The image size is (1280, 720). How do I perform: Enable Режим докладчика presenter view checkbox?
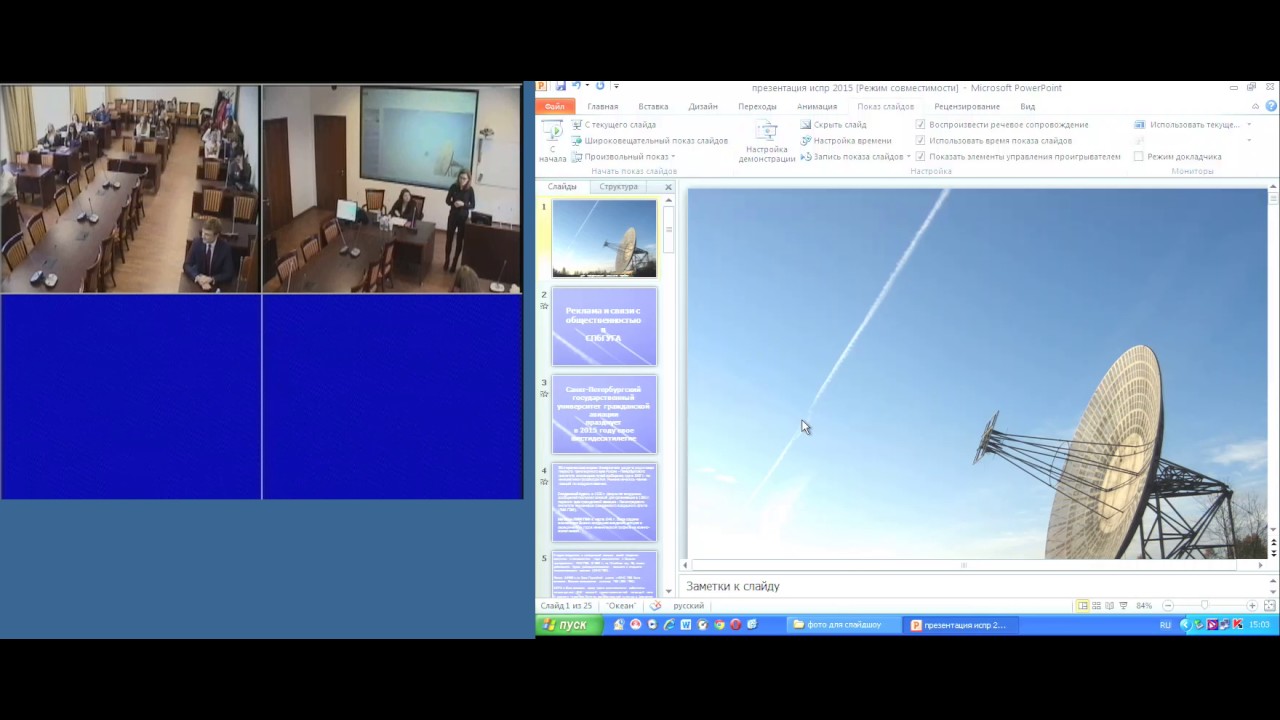(x=1139, y=157)
